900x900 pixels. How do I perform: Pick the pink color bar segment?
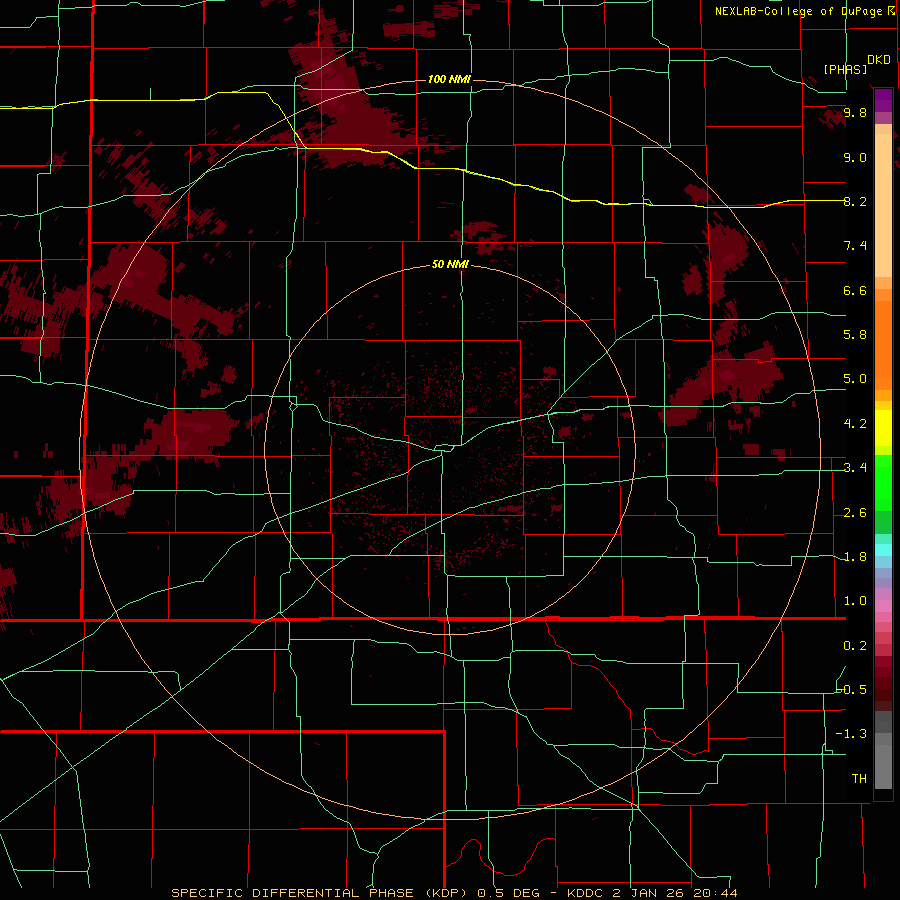point(883,606)
